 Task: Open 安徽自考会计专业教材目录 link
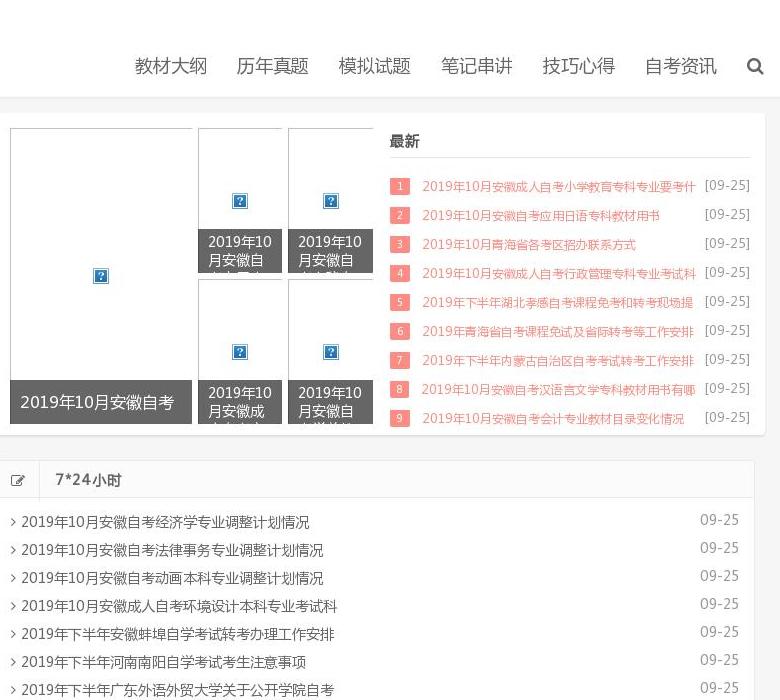click(x=553, y=418)
